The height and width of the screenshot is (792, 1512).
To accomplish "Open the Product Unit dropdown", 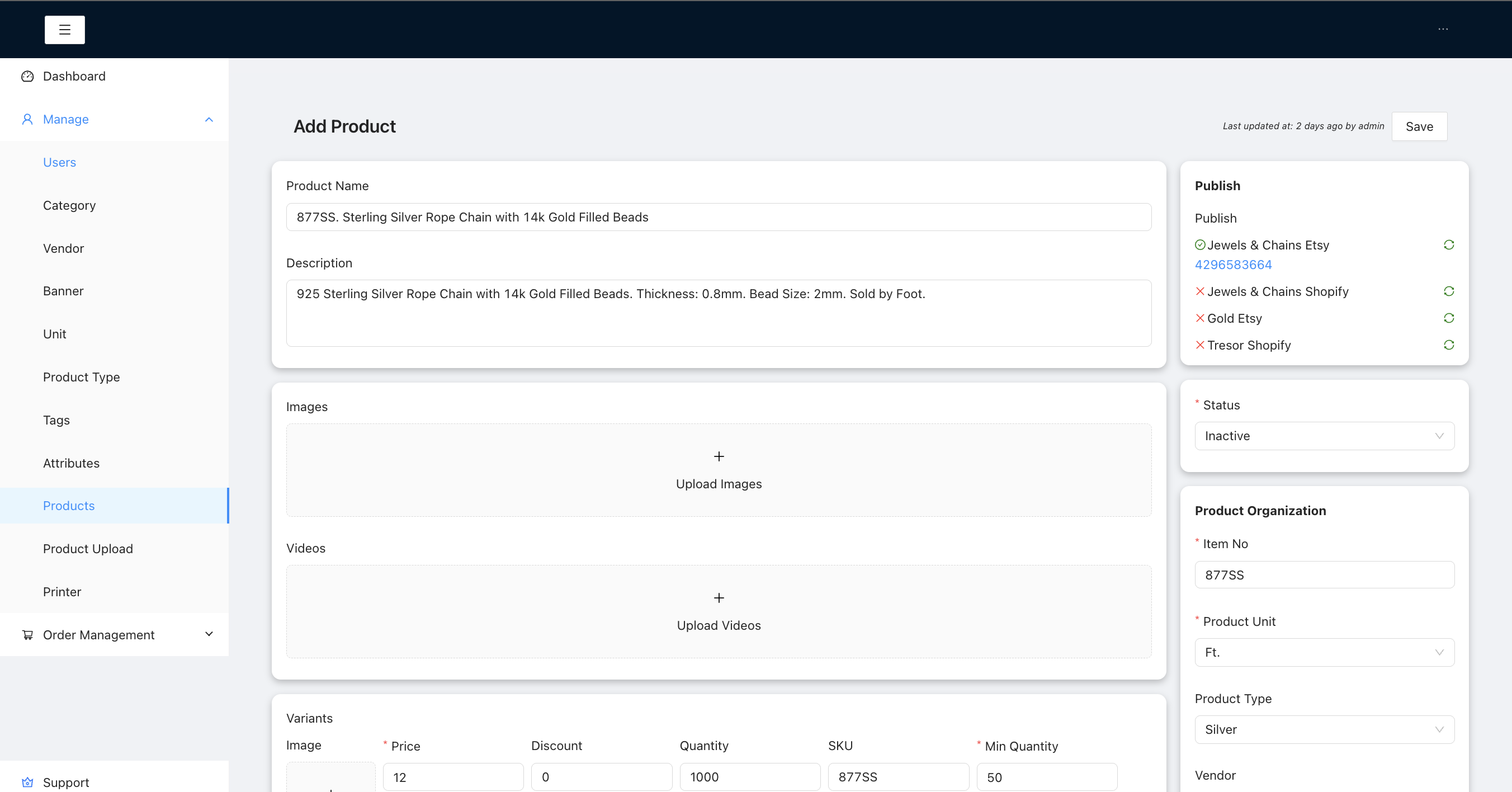I will [1324, 652].
